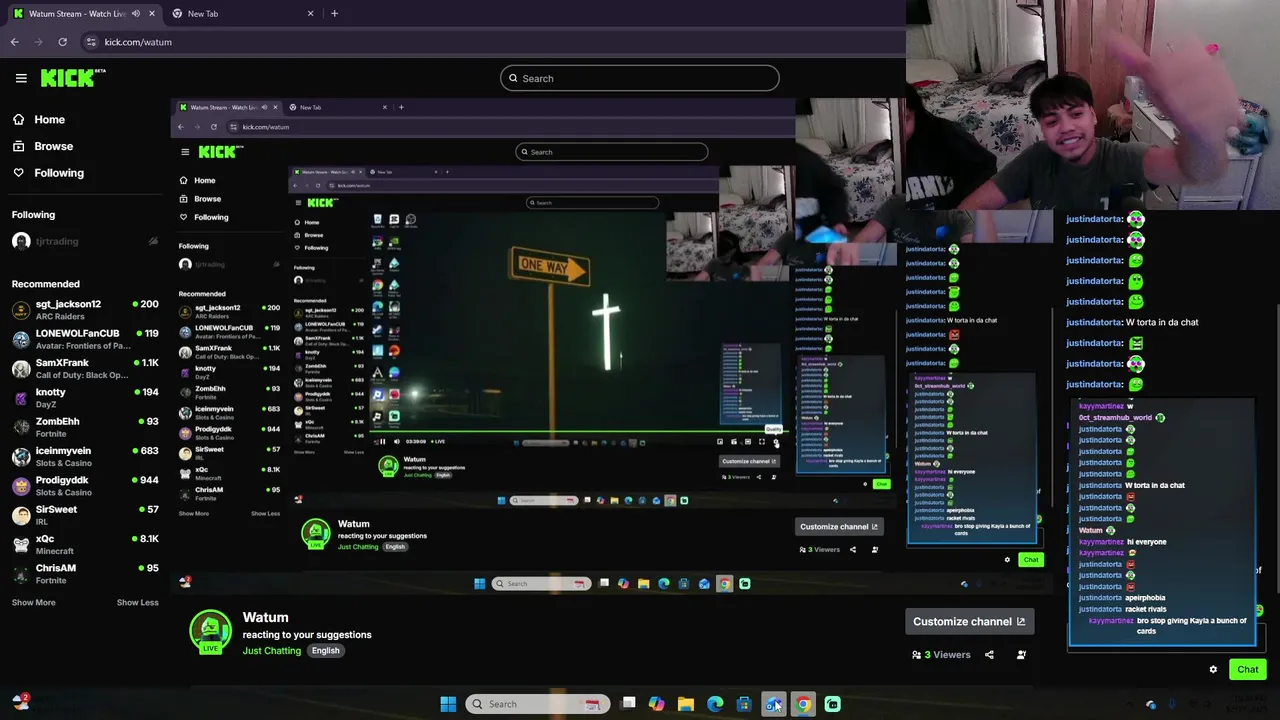Click the large green Chat button
Image resolution: width=1280 pixels, height=720 pixels.
click(x=1247, y=669)
